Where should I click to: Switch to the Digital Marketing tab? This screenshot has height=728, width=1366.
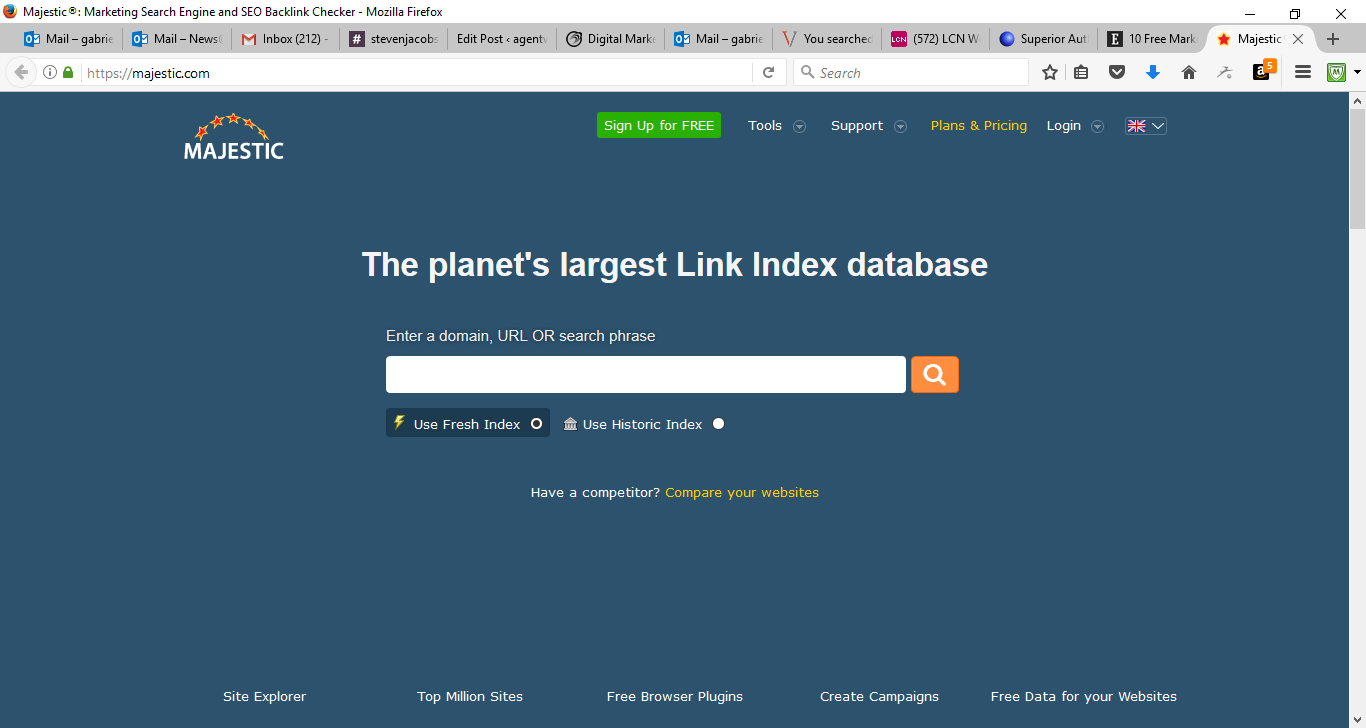(610, 39)
